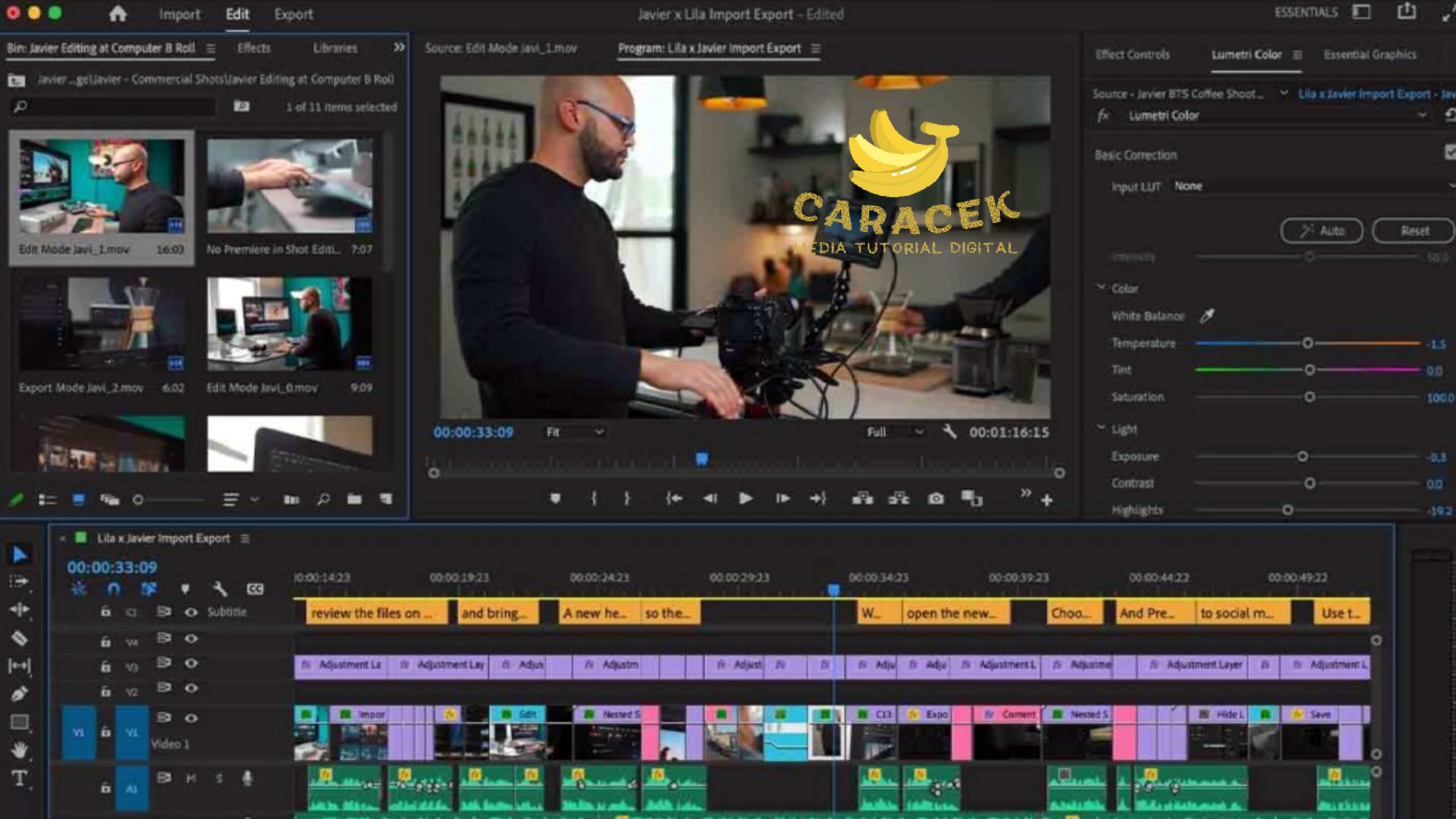
Task: Open the Export tab
Action: tap(293, 14)
